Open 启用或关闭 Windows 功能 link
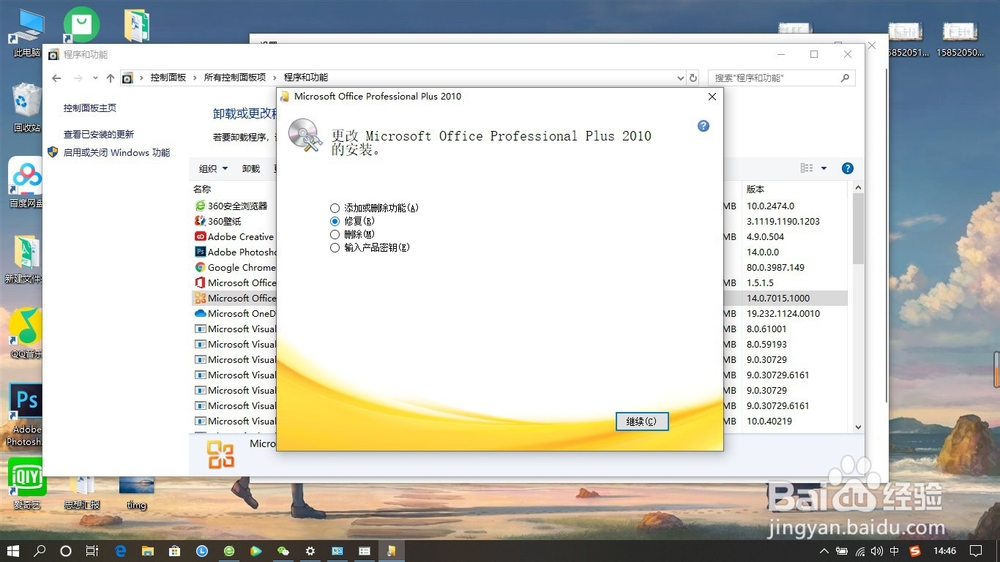 (117, 152)
